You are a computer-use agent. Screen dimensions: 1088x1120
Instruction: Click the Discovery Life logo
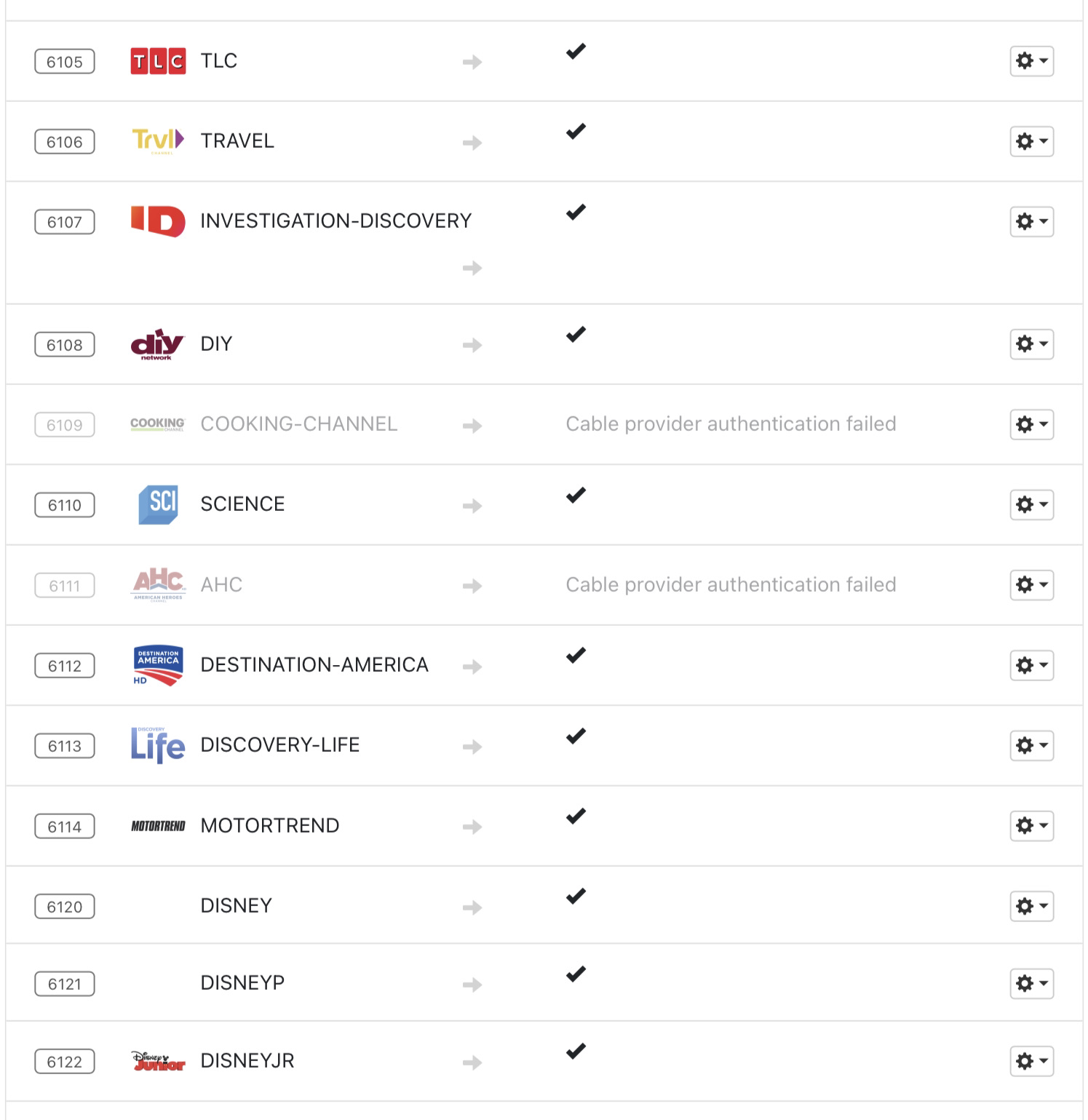click(158, 745)
